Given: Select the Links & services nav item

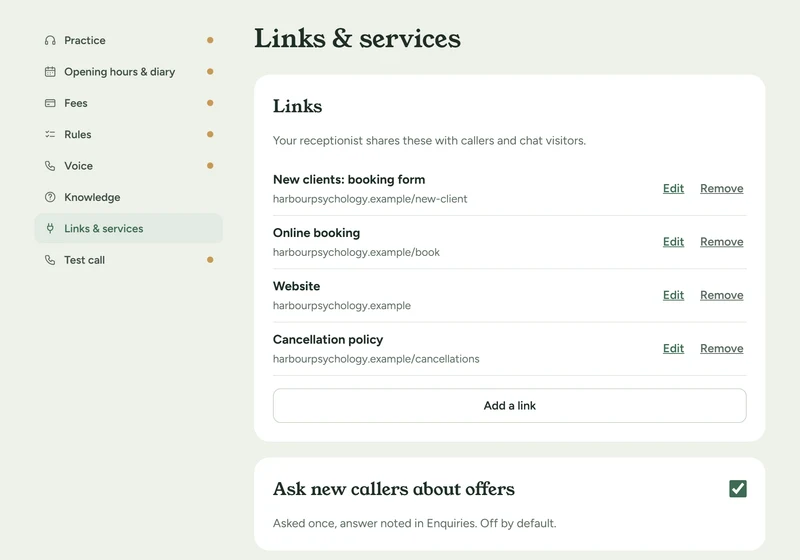Looking at the screenshot, I should coord(129,228).
